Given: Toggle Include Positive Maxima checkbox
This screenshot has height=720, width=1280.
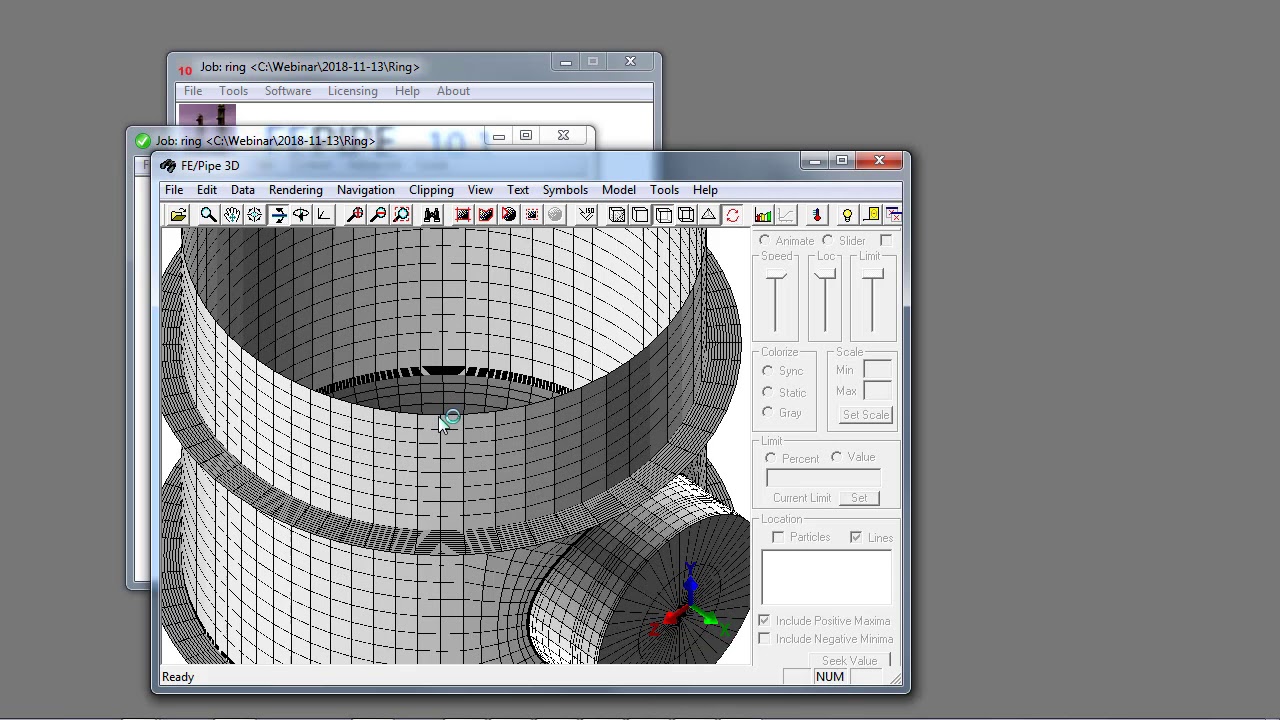Looking at the screenshot, I should pos(764,621).
